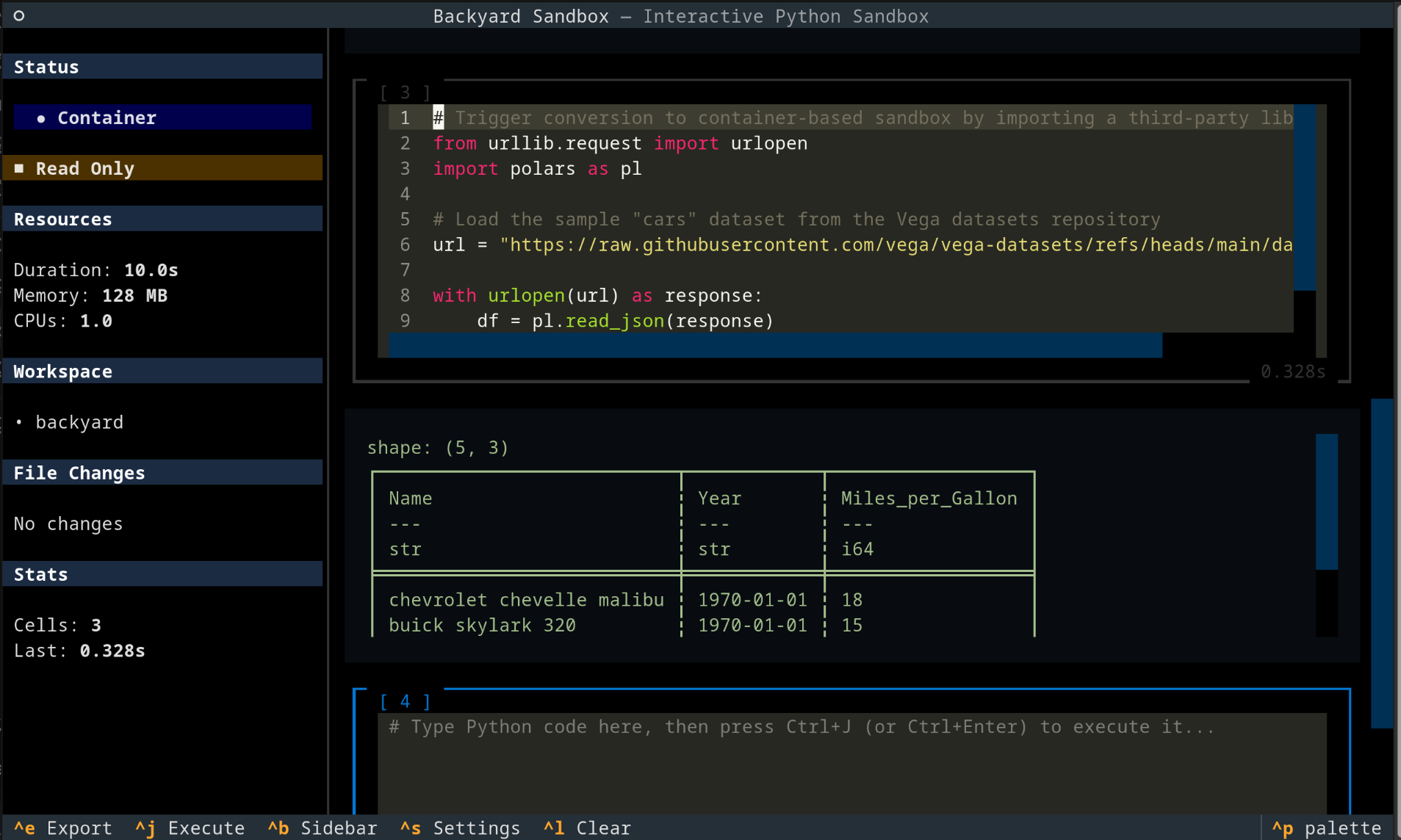Open Settings from the ^s footer command
1401x840 pixels.
click(460, 828)
